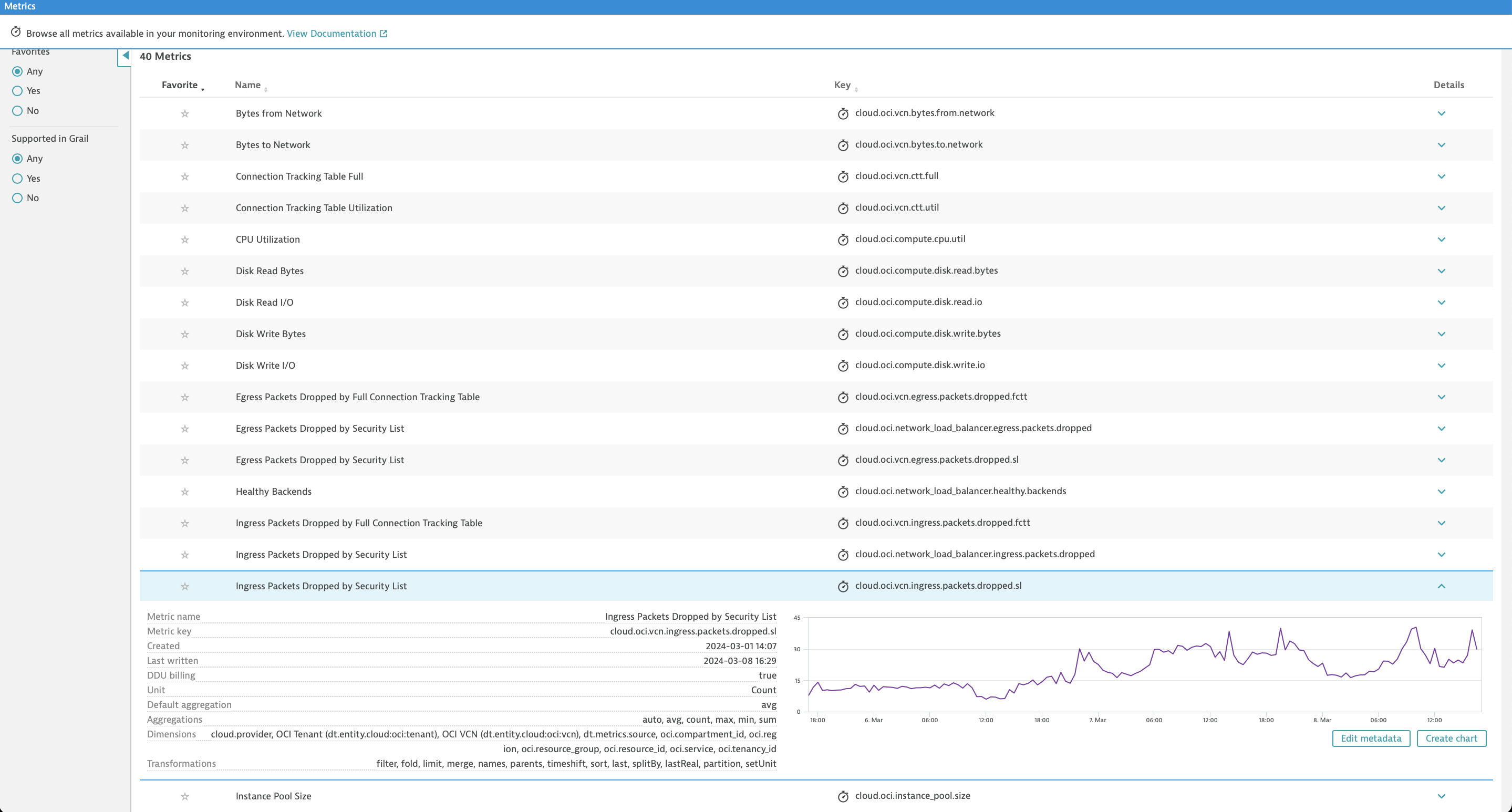Mark Disk Read Bytes as favorite
The image size is (1512, 812).
pyautogui.click(x=185, y=271)
